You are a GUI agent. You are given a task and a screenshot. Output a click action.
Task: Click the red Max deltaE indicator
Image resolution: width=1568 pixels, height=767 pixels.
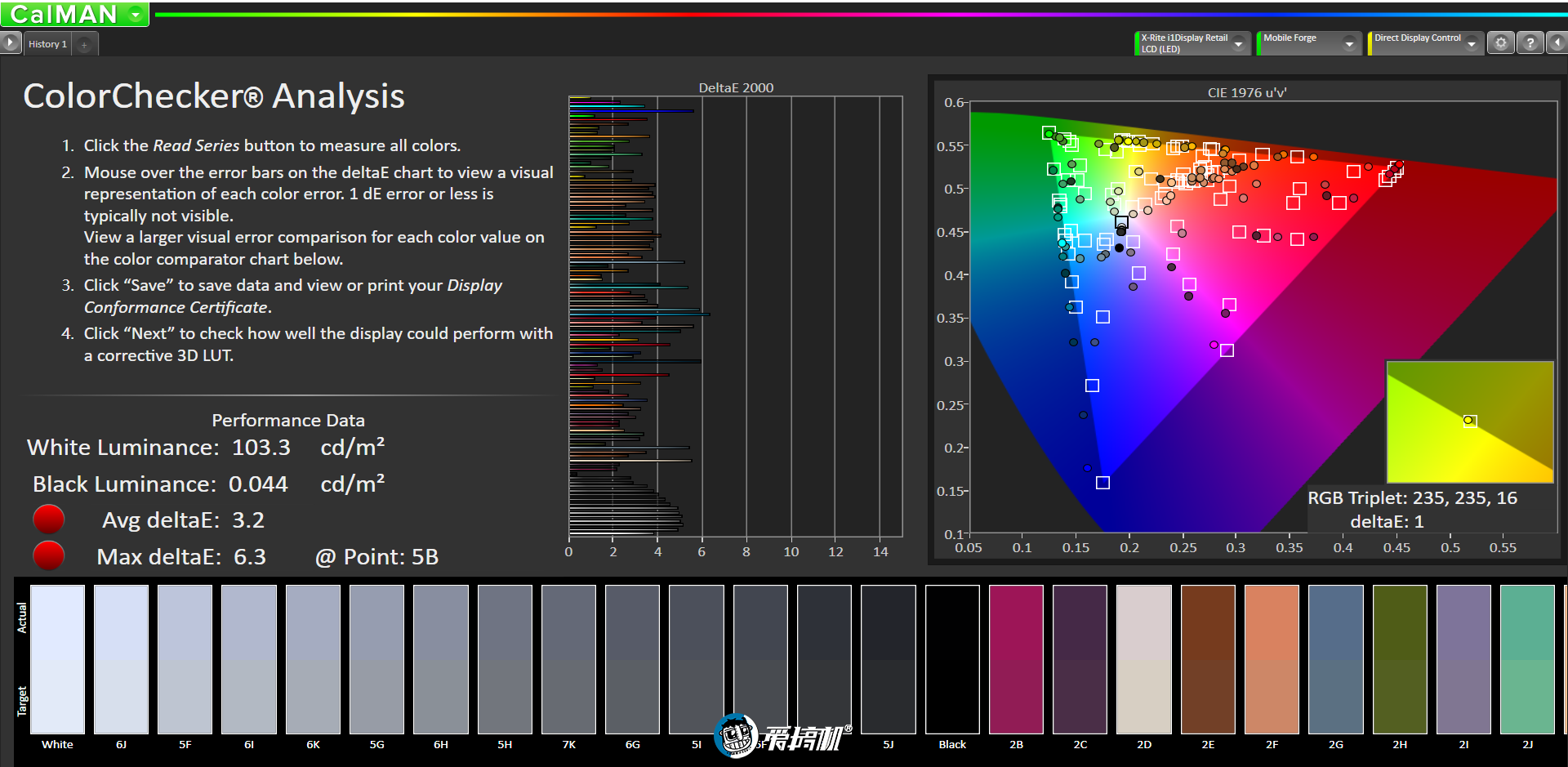click(x=49, y=555)
